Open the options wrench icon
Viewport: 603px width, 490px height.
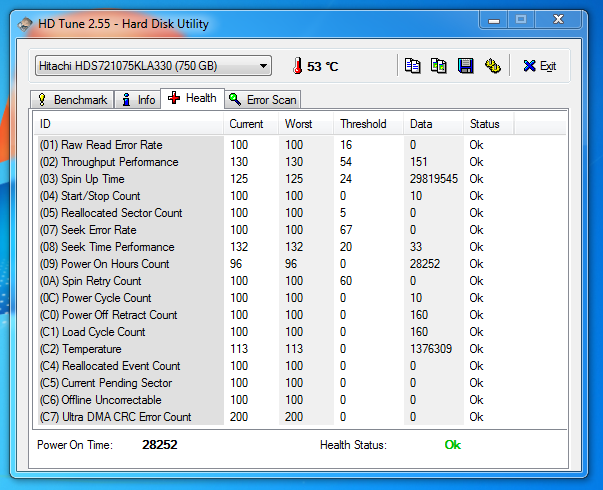point(492,66)
